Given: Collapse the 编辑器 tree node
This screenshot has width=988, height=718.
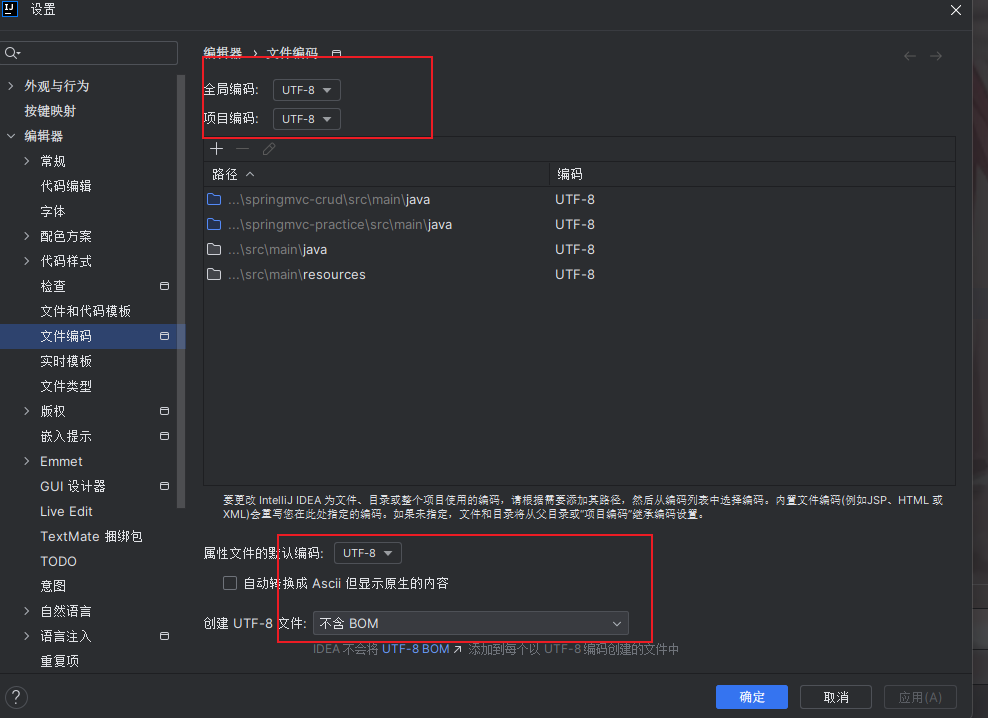Looking at the screenshot, I should [11, 135].
